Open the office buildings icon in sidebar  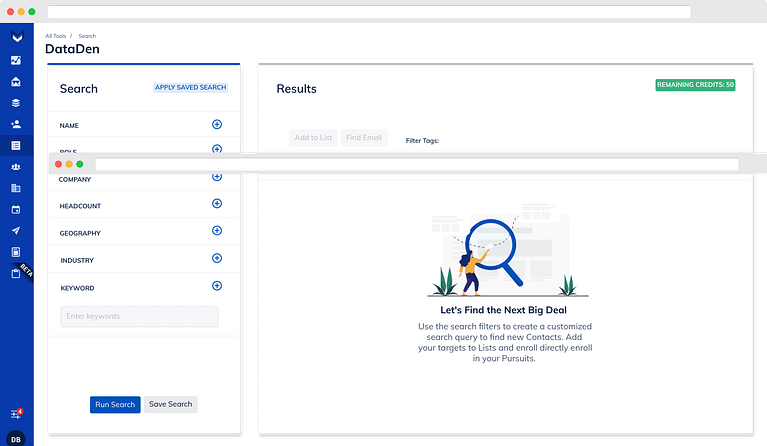16,188
